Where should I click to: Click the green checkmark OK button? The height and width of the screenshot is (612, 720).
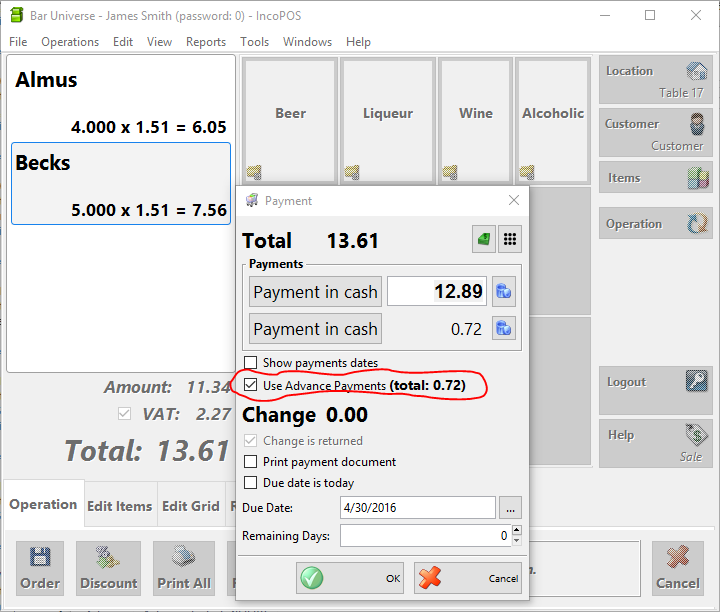click(x=350, y=578)
